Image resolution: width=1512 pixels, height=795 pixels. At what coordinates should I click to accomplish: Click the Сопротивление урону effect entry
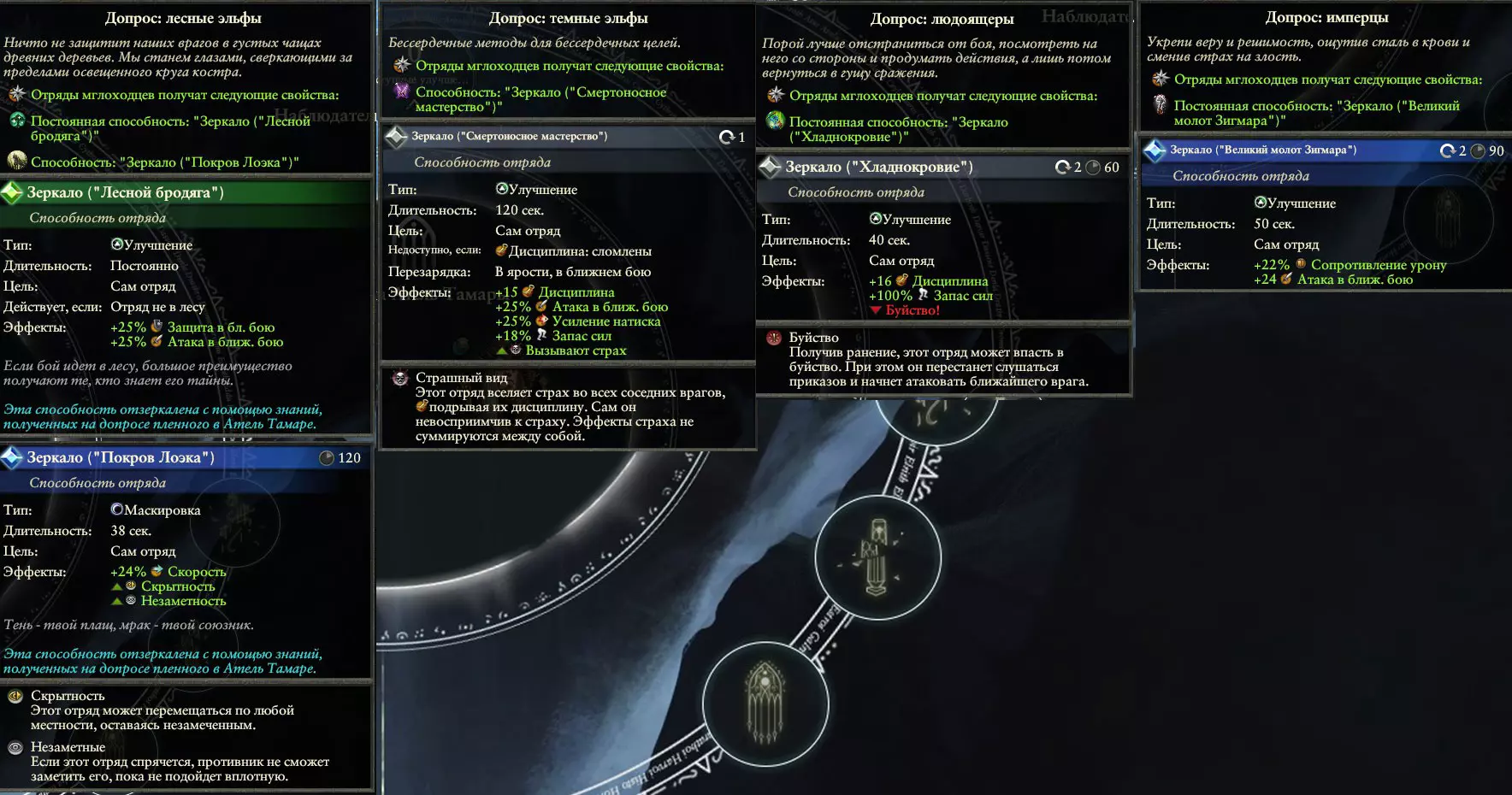coord(1379,265)
